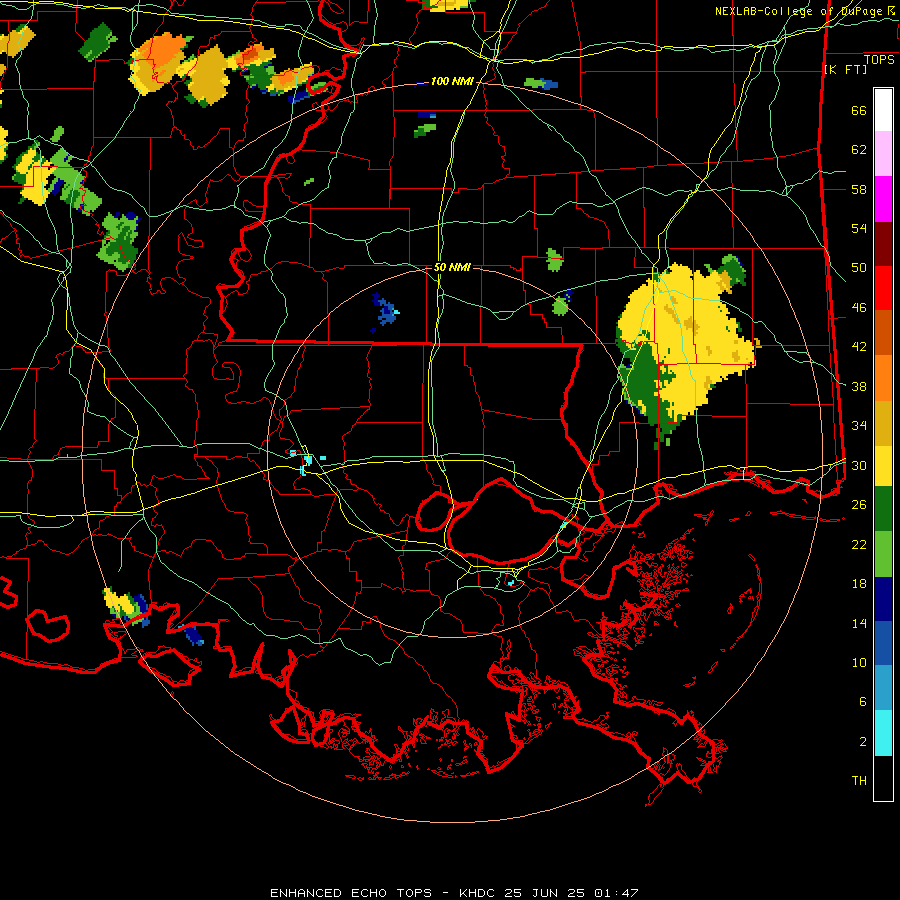
Task: Click the [K FT] units label
Action: coord(845,69)
